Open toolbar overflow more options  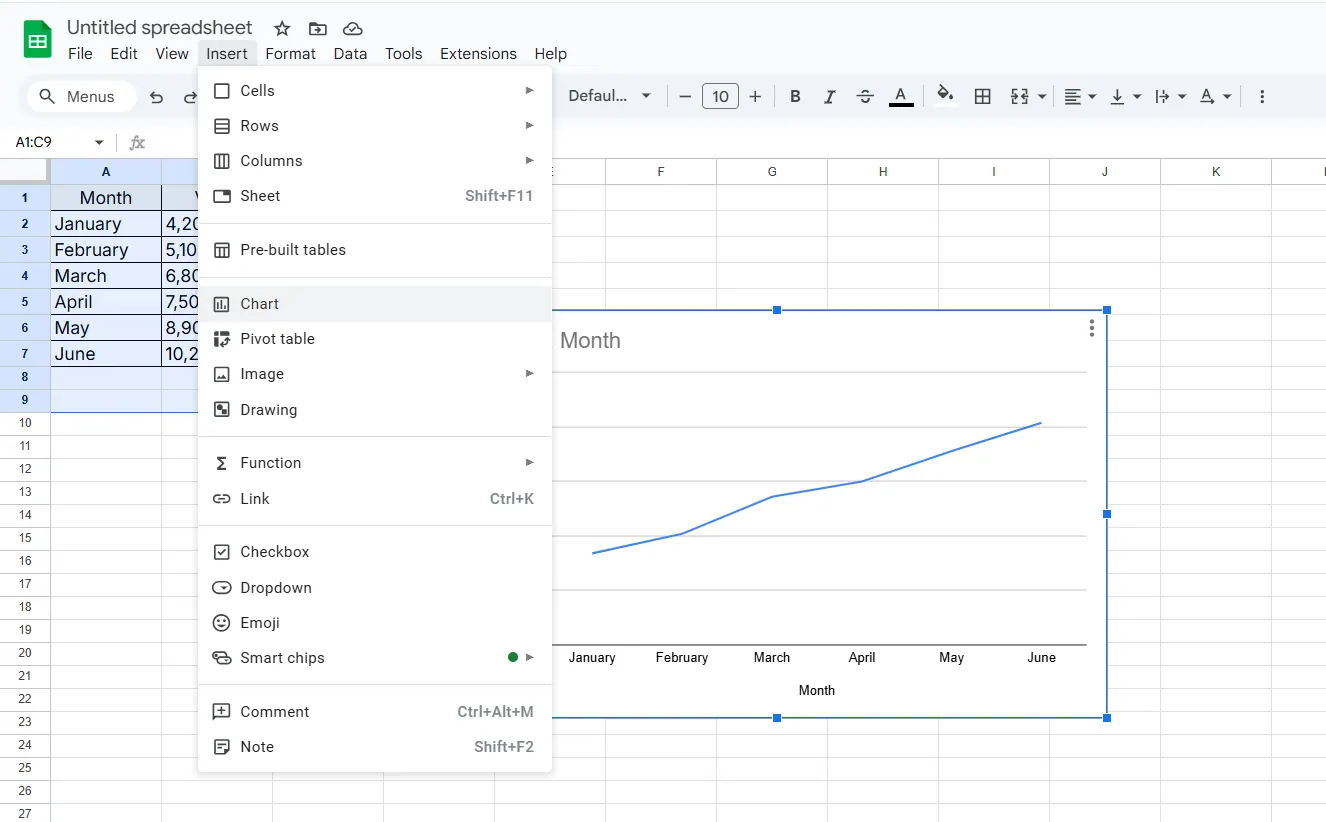1261,96
